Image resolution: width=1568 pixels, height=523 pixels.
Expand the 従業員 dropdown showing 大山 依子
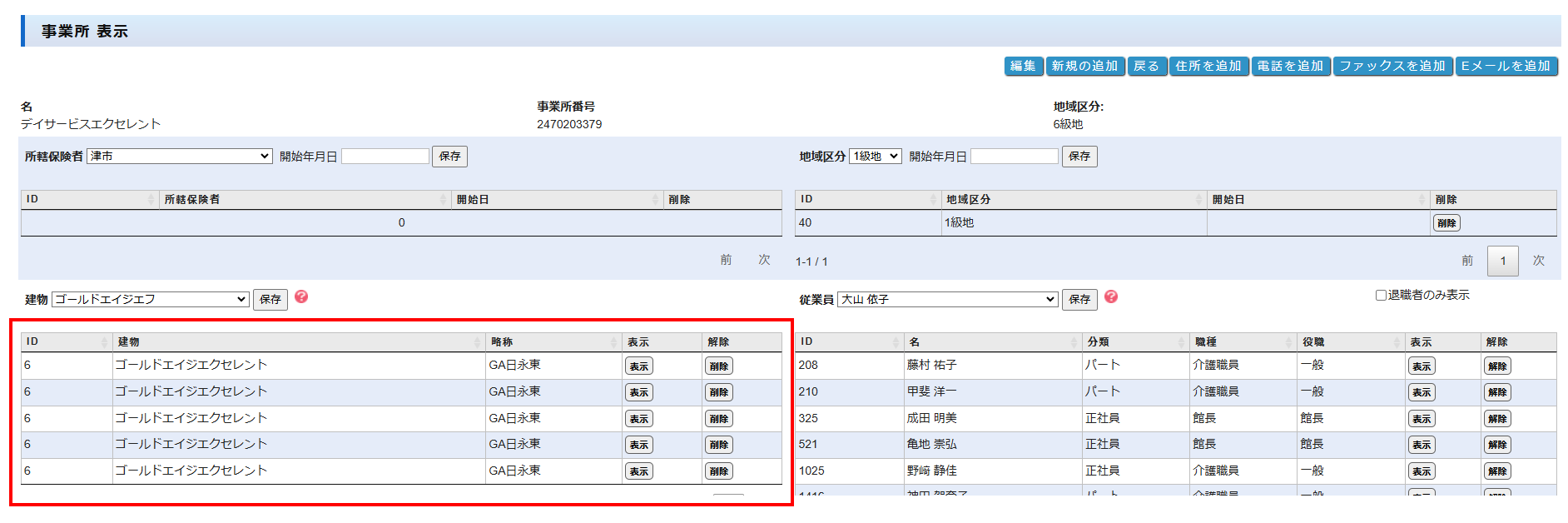[x=947, y=300]
